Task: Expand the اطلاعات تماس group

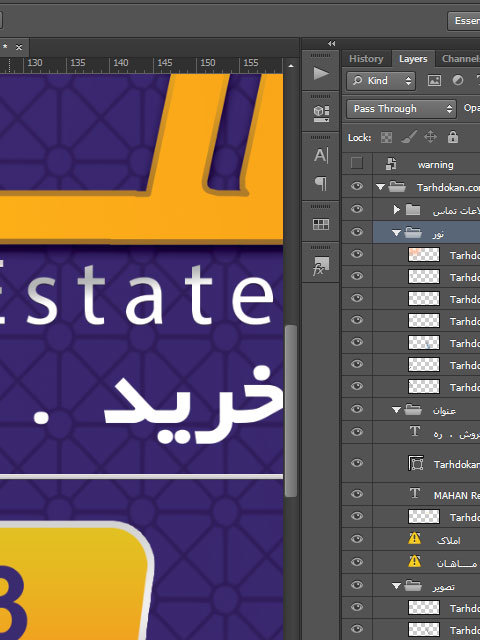Action: point(396,210)
